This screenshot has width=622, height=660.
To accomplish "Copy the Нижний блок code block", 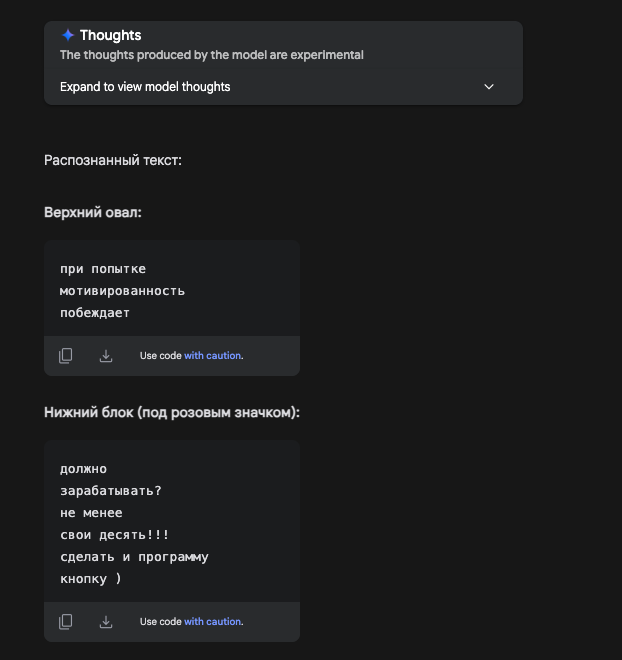I will point(65,622).
